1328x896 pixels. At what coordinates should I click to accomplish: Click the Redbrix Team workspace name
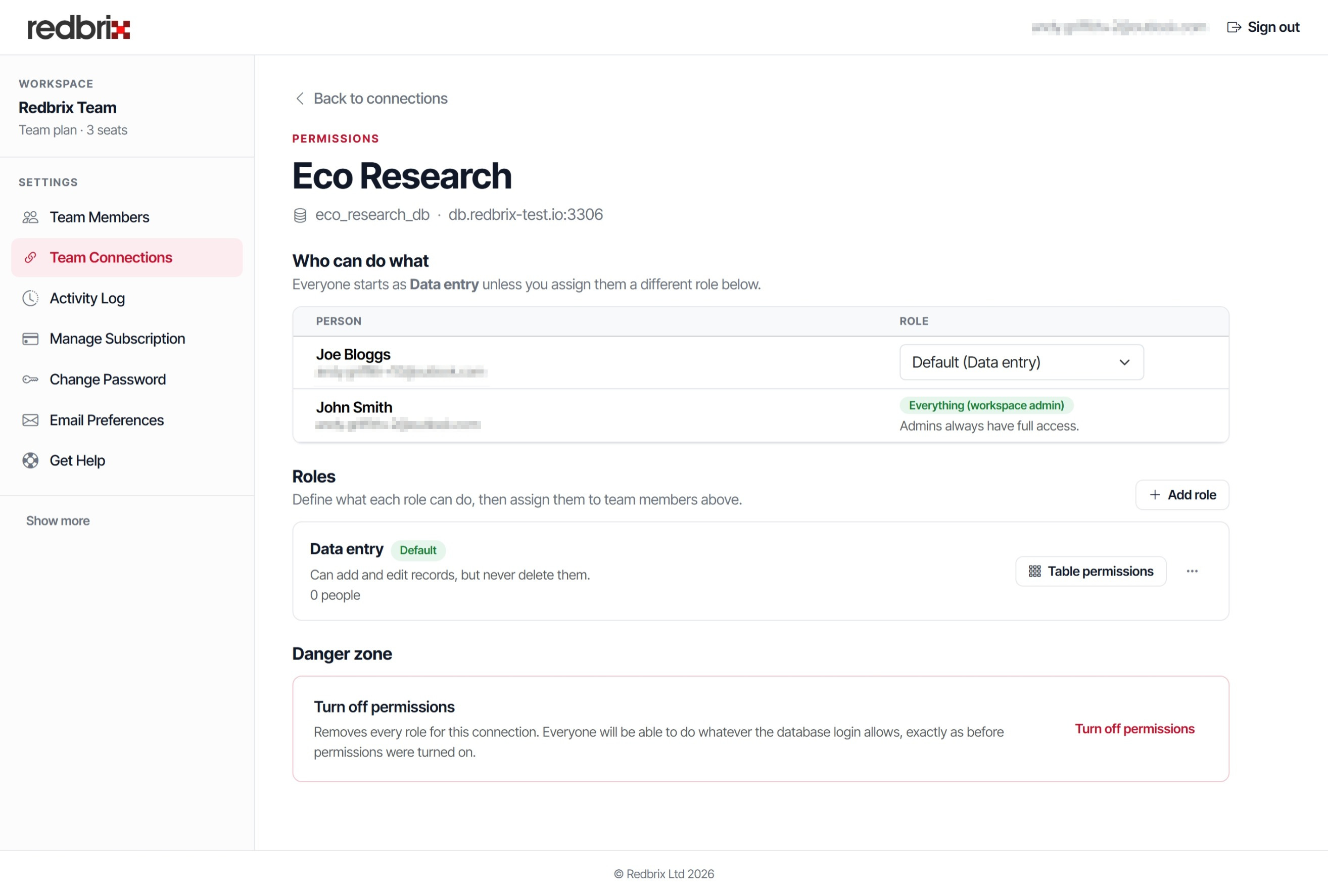point(67,108)
